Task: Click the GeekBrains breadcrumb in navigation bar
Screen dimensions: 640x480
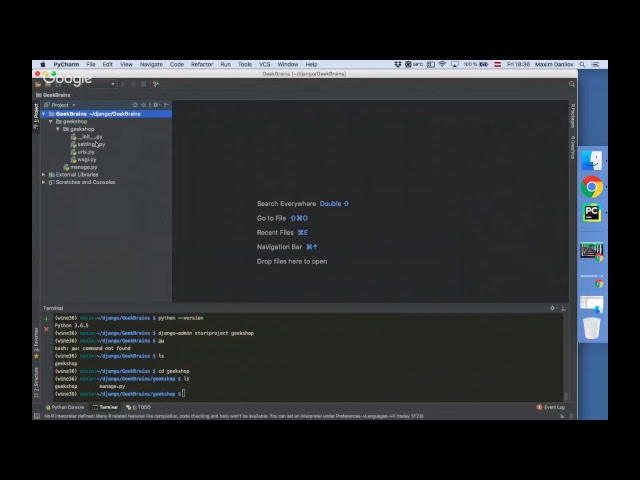Action: (53, 95)
